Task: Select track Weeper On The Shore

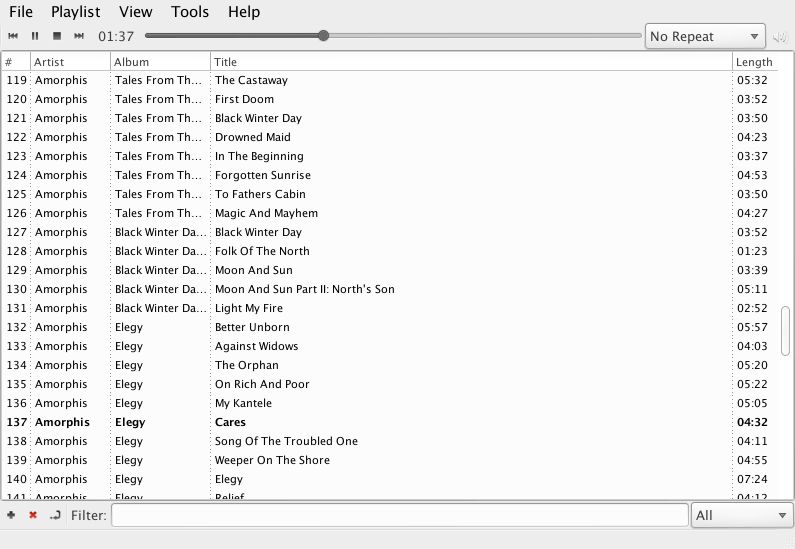Action: click(390, 460)
